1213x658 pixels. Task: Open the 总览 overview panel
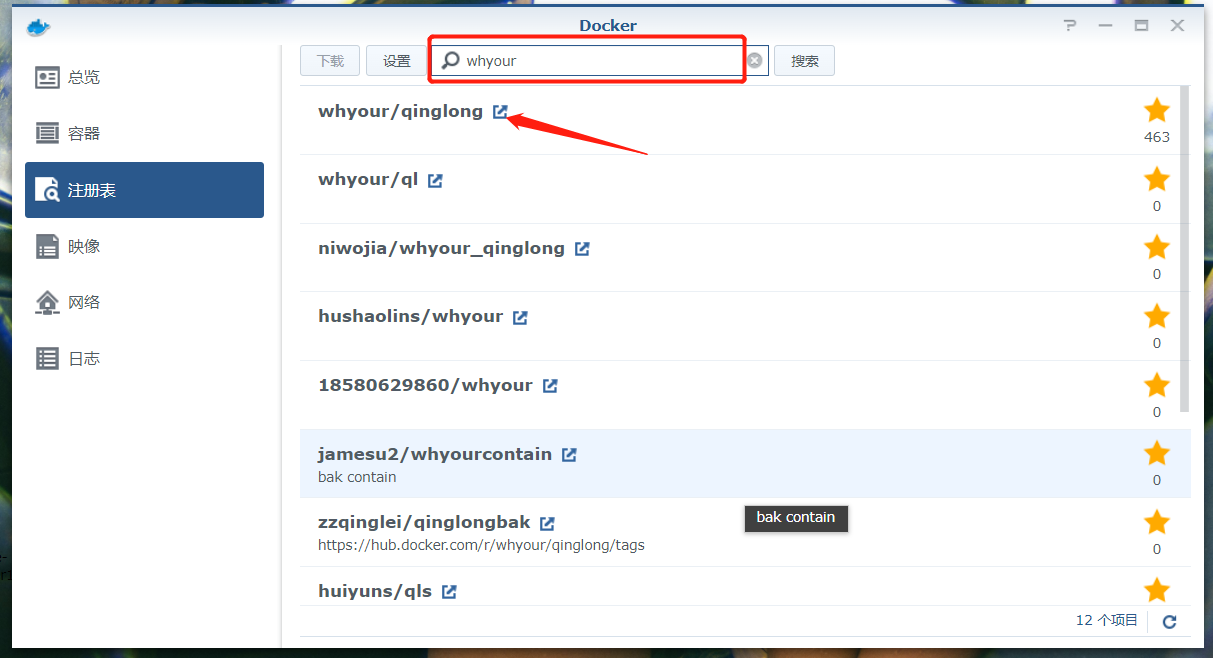point(85,77)
